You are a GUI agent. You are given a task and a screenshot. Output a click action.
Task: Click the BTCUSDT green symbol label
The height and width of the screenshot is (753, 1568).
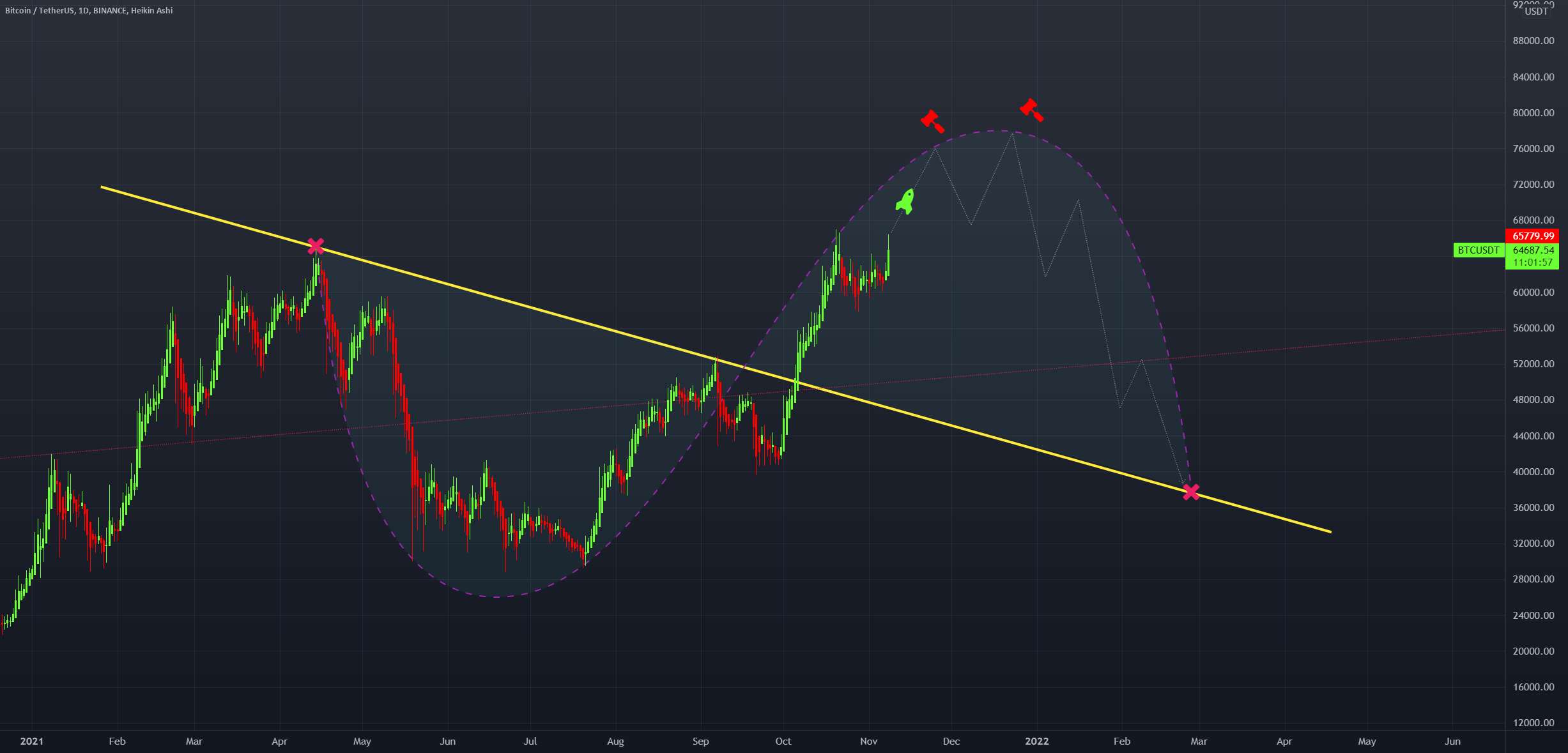click(1479, 250)
